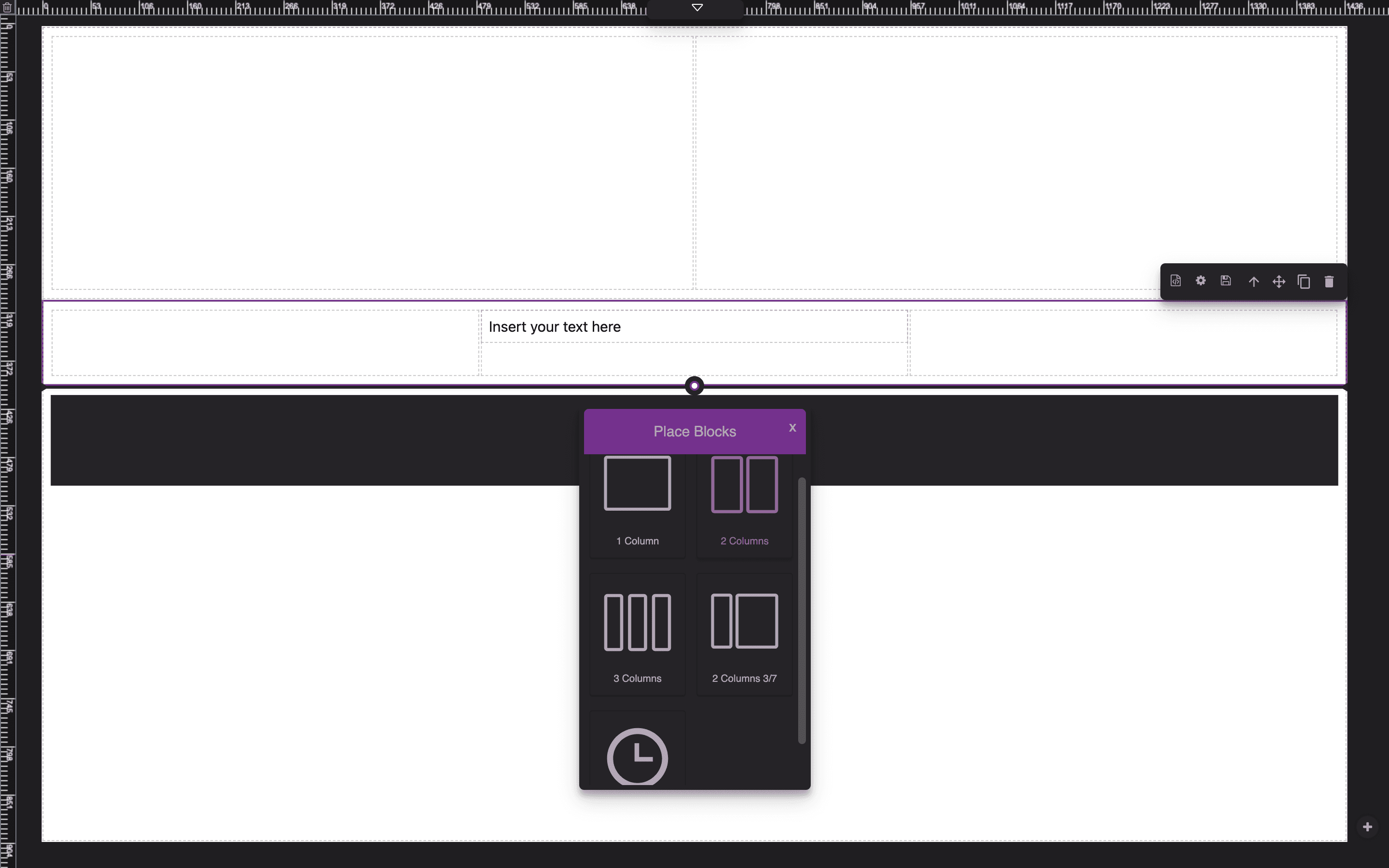1389x868 pixels.
Task: Click the 'Insert your text here' input field
Action: pos(693,326)
